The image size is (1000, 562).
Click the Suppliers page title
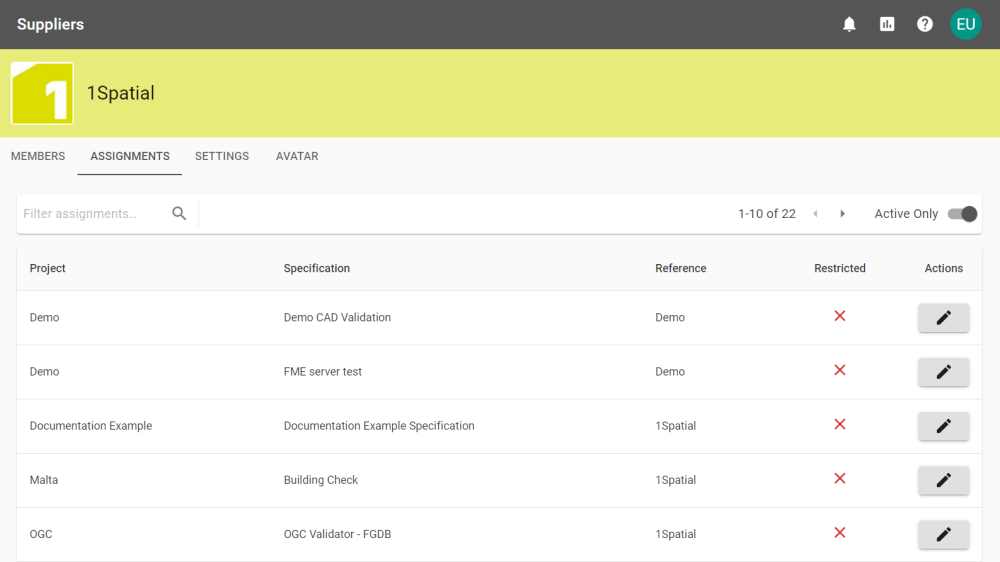pyautogui.click(x=50, y=24)
